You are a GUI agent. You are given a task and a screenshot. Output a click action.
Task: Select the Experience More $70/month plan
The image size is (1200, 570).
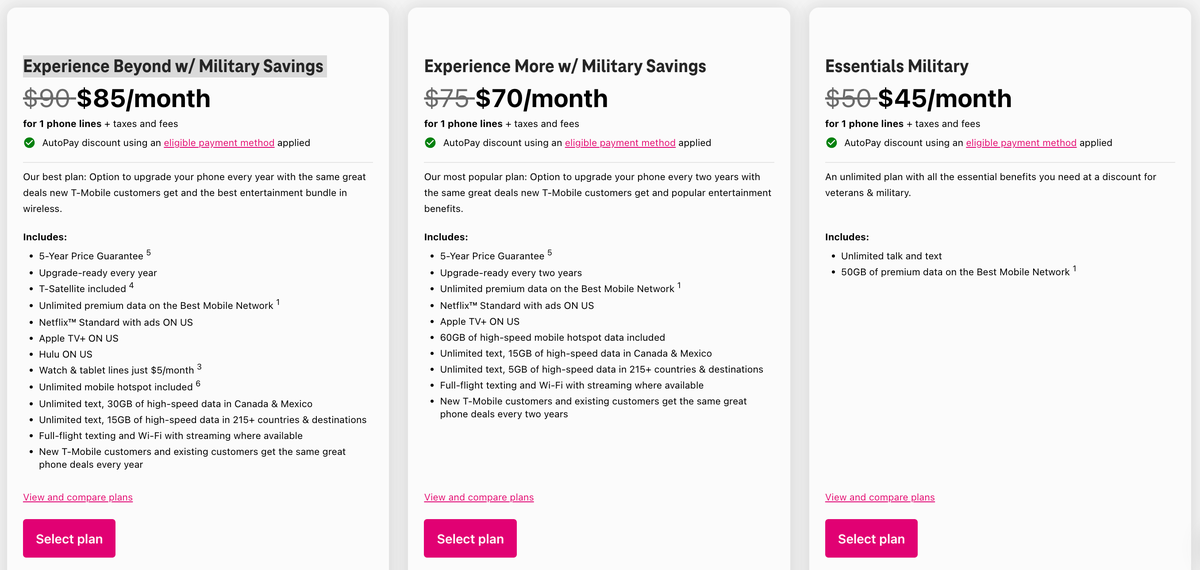(x=470, y=539)
